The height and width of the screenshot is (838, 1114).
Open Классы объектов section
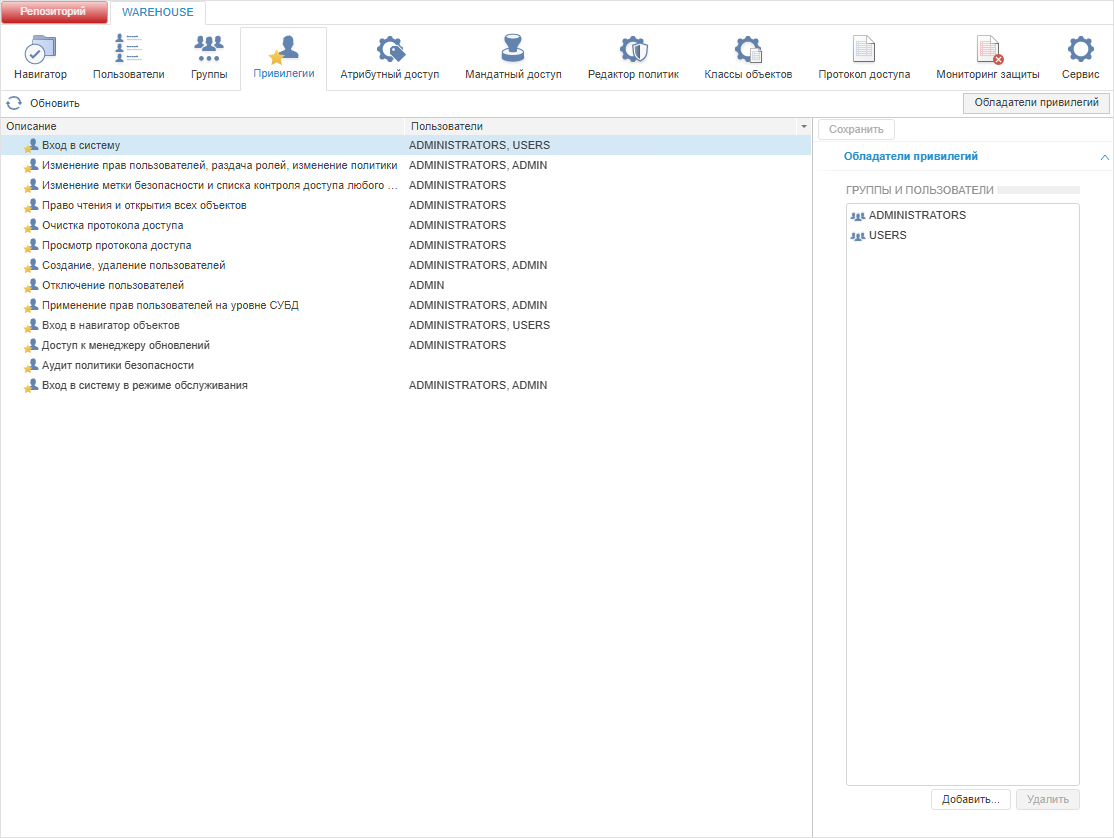pyautogui.click(x=748, y=58)
